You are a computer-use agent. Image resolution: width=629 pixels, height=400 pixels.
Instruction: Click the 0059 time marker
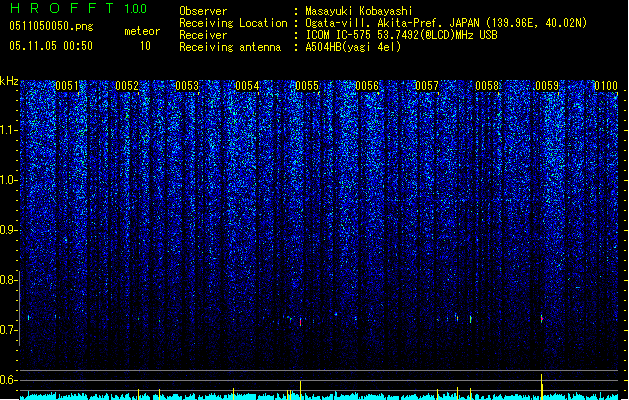[x=547, y=86]
